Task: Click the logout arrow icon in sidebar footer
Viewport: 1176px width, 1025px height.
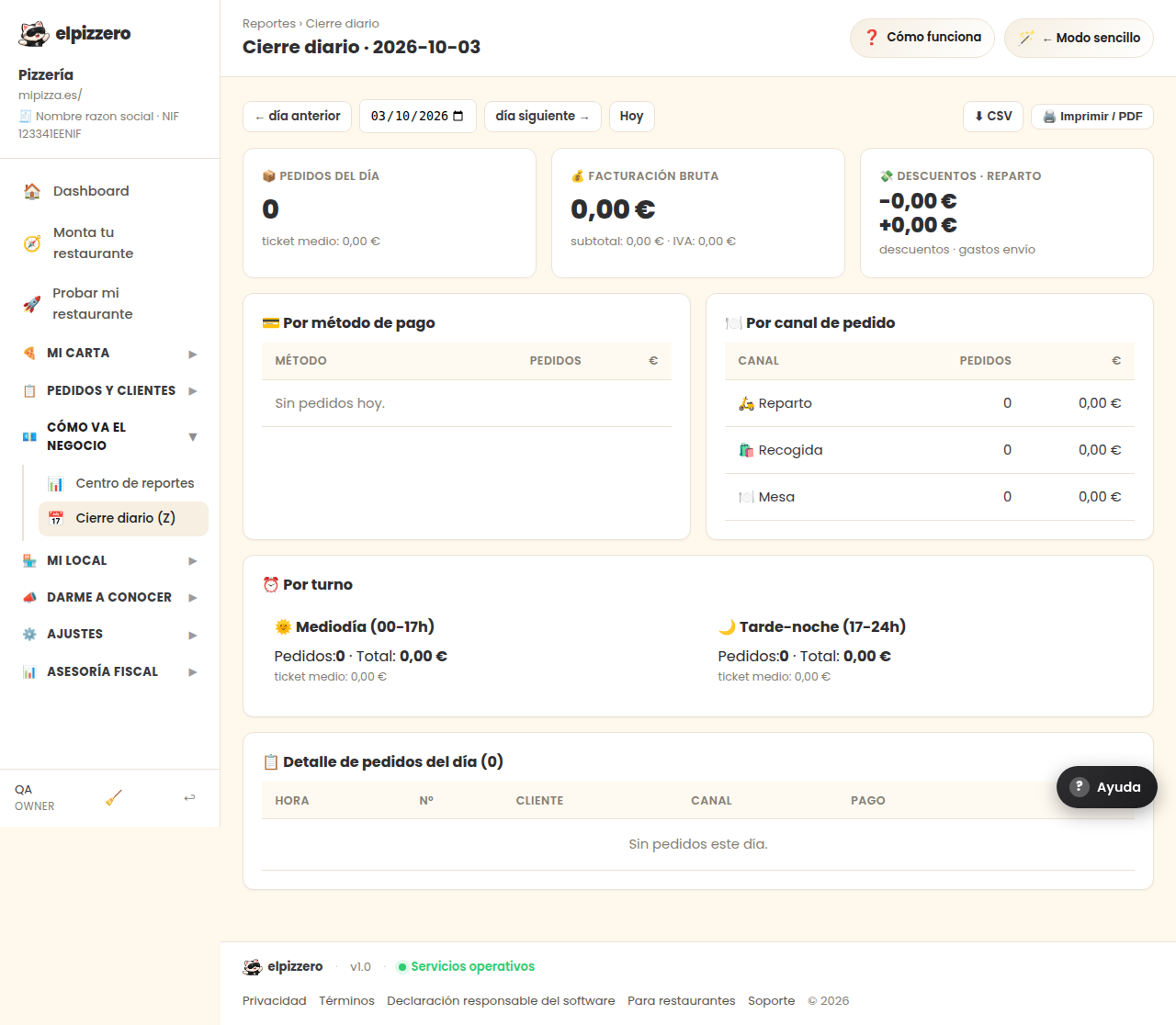Action: click(189, 798)
